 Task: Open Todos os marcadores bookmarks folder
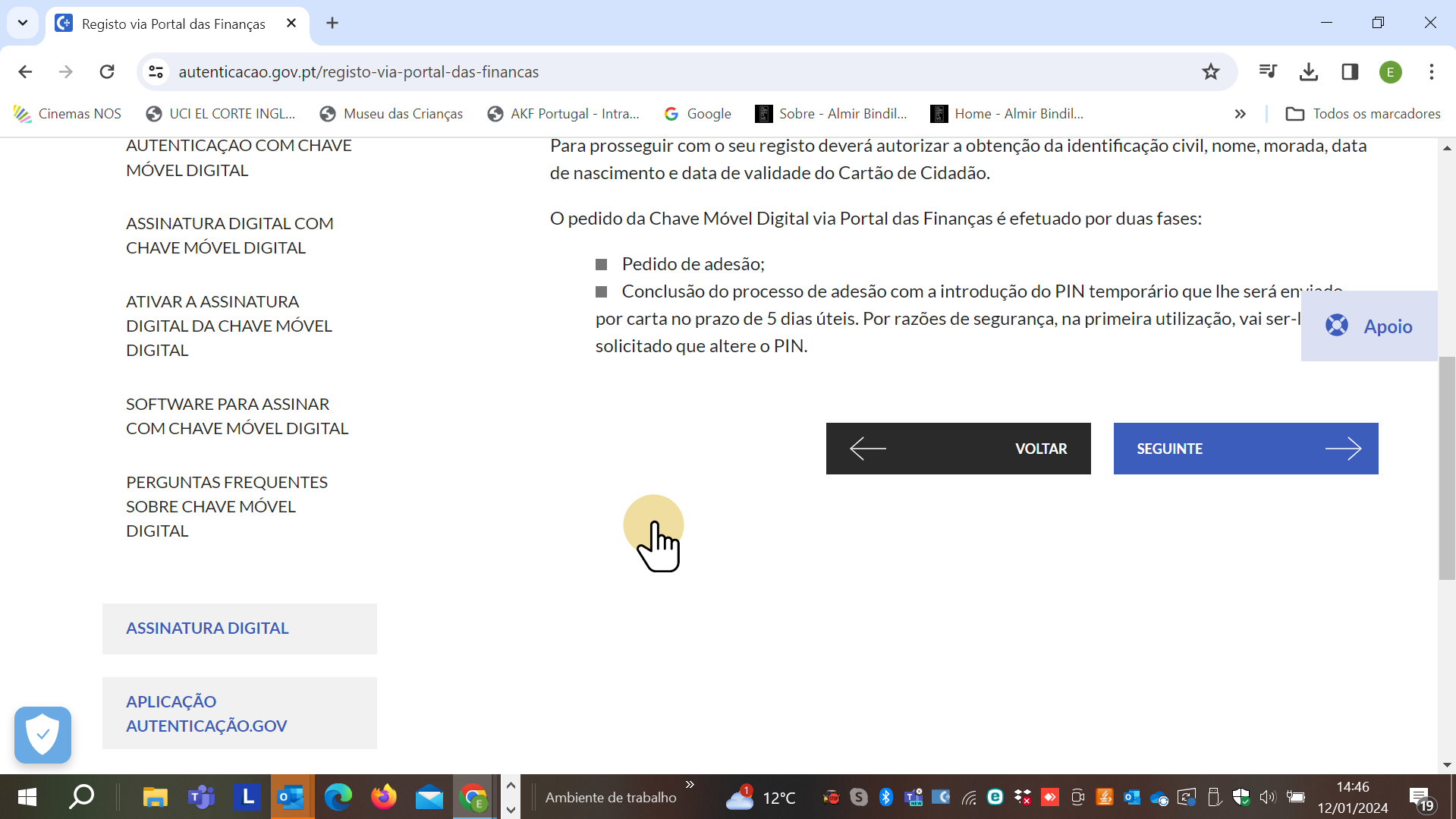[1363, 114]
